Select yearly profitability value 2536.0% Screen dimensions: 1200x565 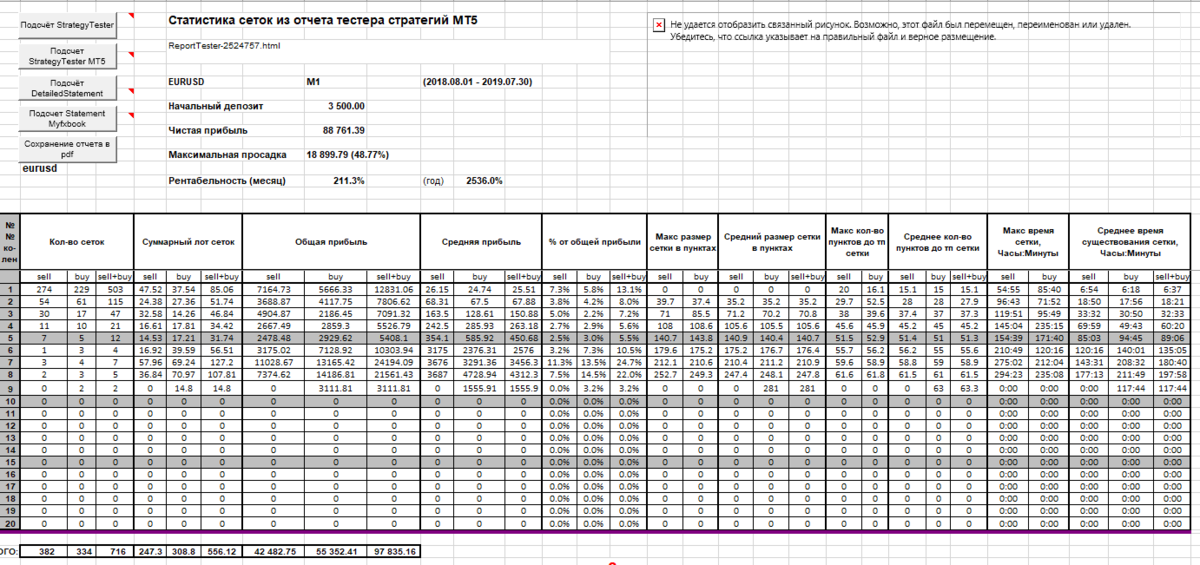point(484,181)
